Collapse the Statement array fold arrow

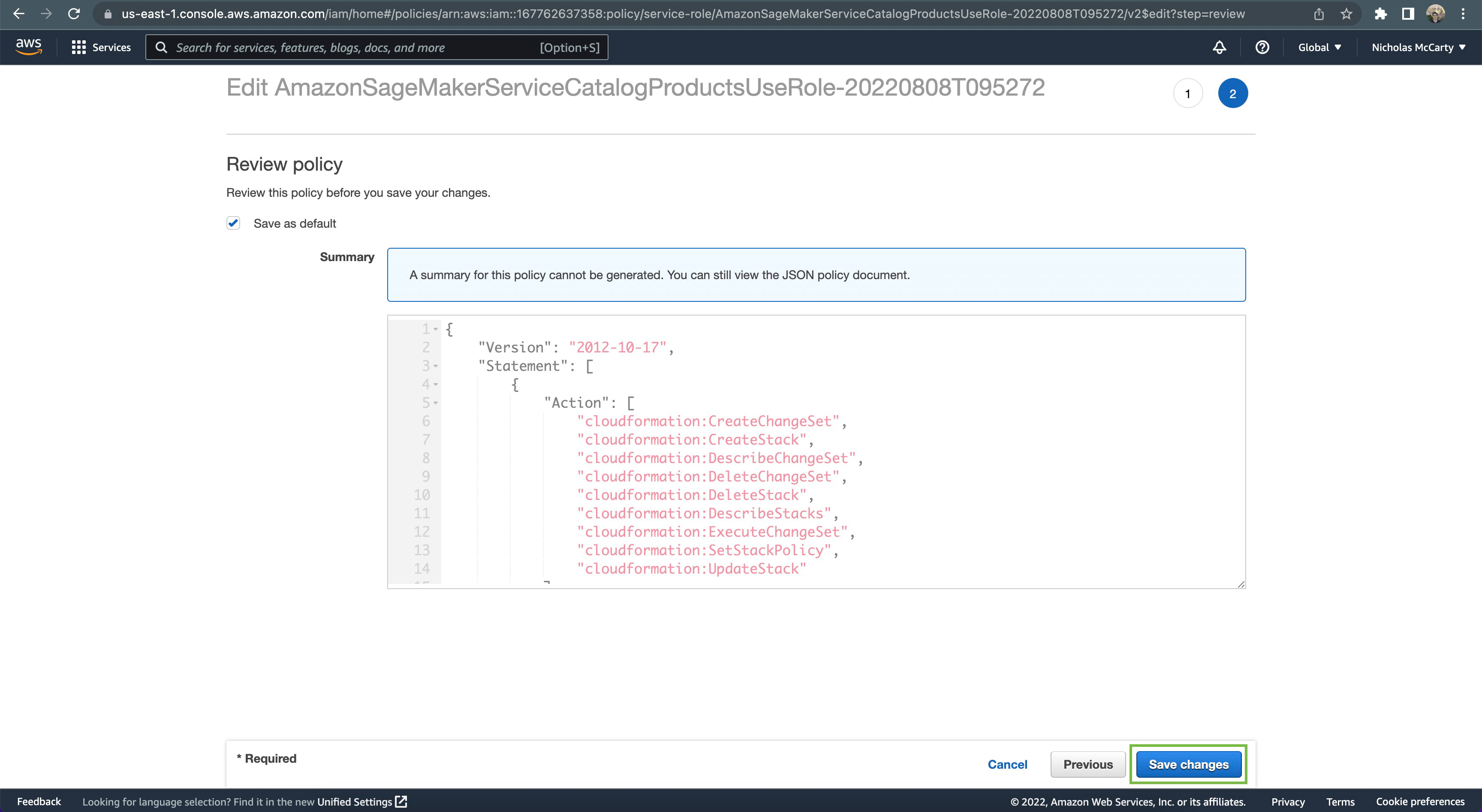(x=436, y=366)
